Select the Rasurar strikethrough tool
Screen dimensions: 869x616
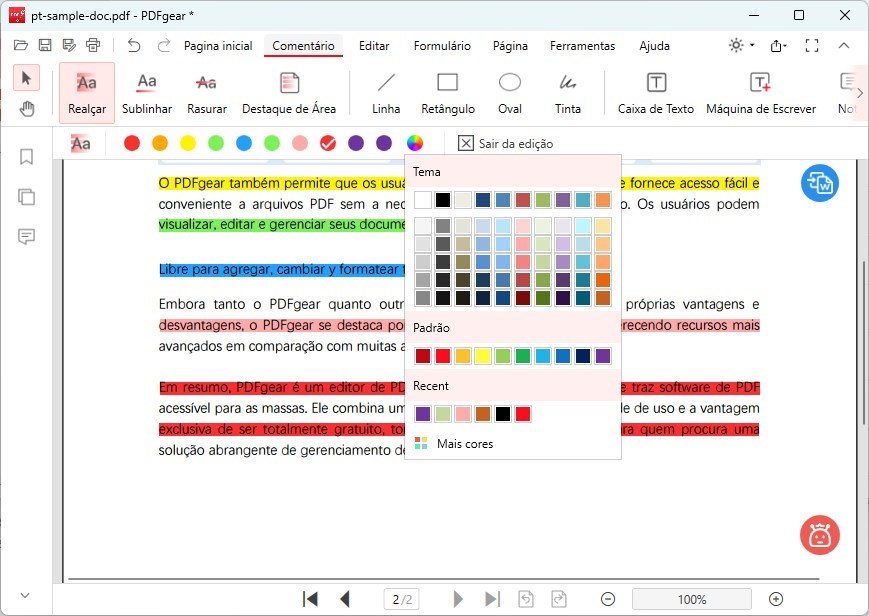point(206,93)
